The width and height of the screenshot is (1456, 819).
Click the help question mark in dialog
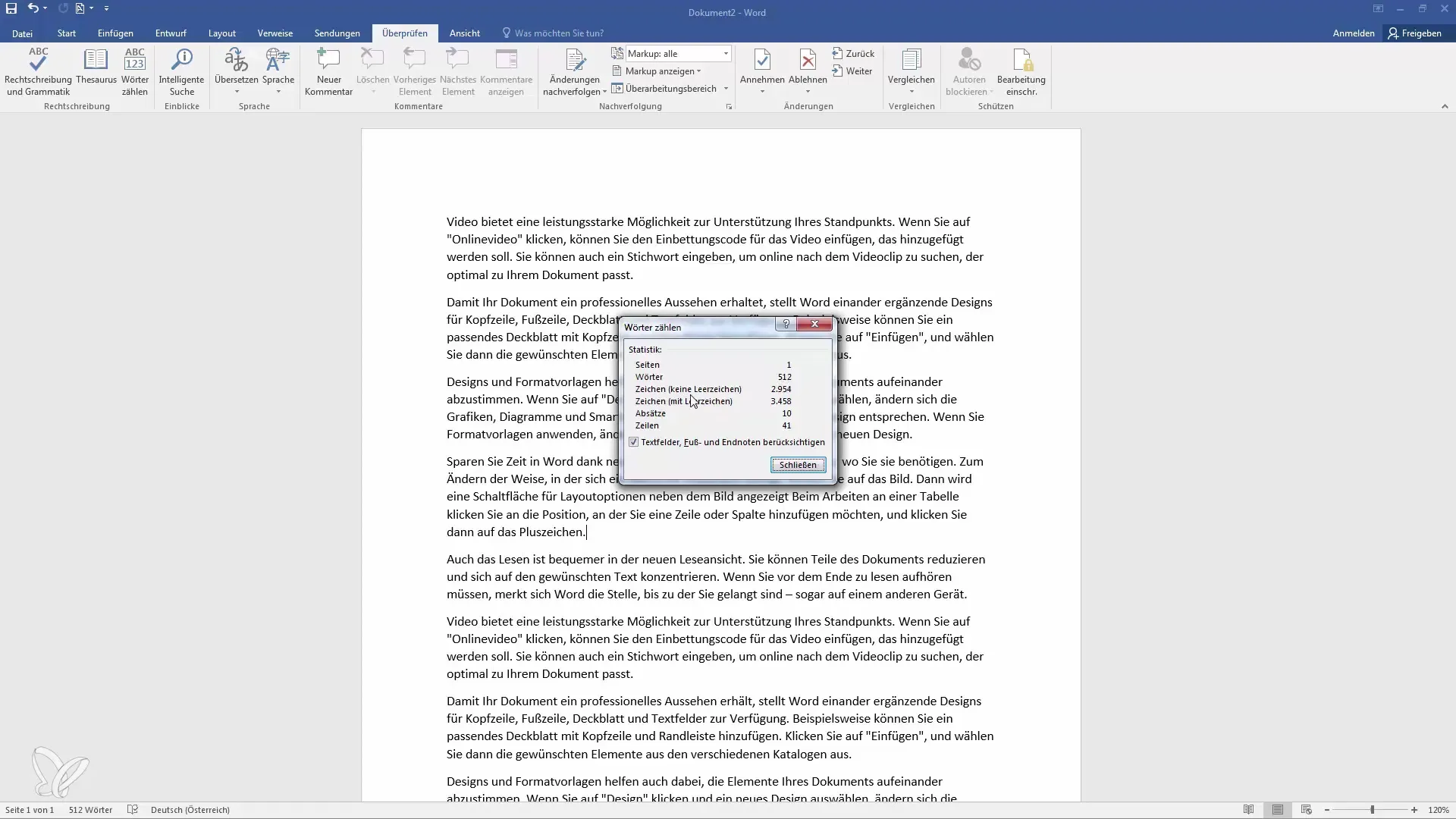pos(786,325)
